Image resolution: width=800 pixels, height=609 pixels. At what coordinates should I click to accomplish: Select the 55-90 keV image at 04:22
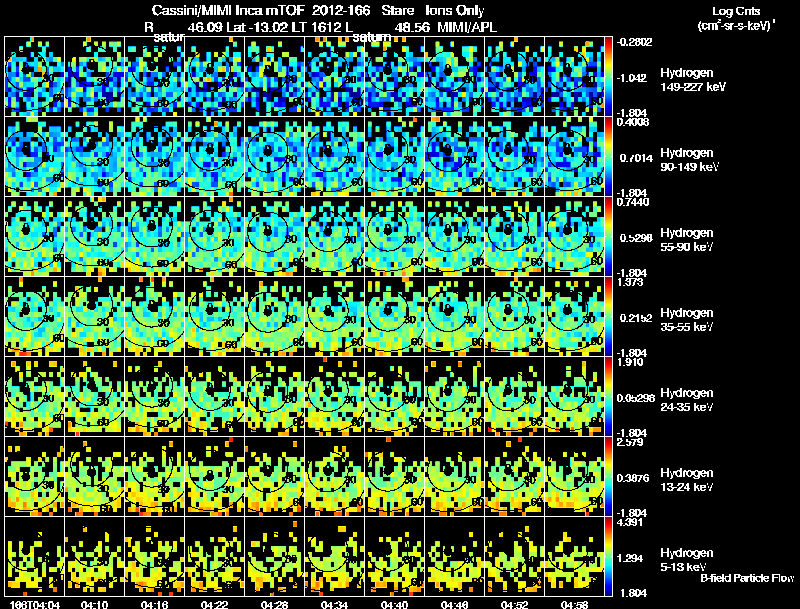click(214, 236)
